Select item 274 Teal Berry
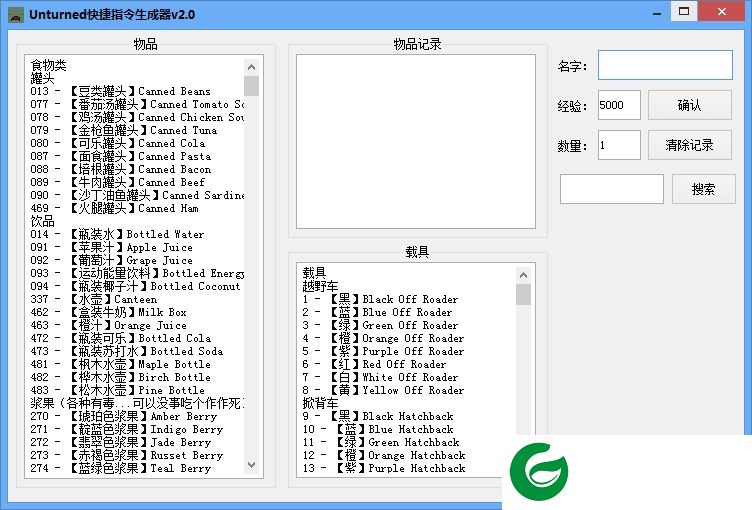The height and width of the screenshot is (510, 752). pyautogui.click(x=120, y=468)
